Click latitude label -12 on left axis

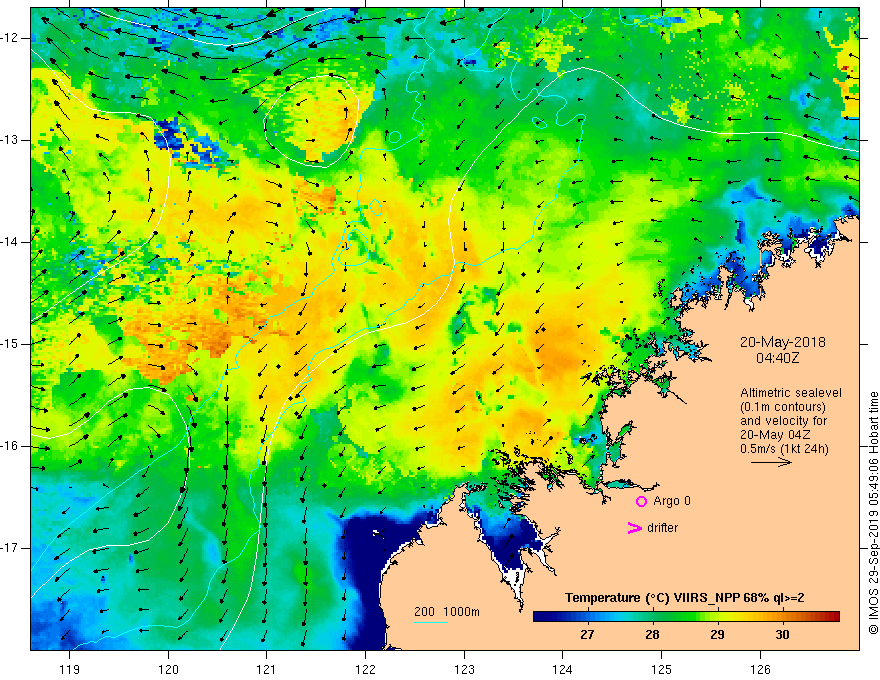(x=10, y=38)
